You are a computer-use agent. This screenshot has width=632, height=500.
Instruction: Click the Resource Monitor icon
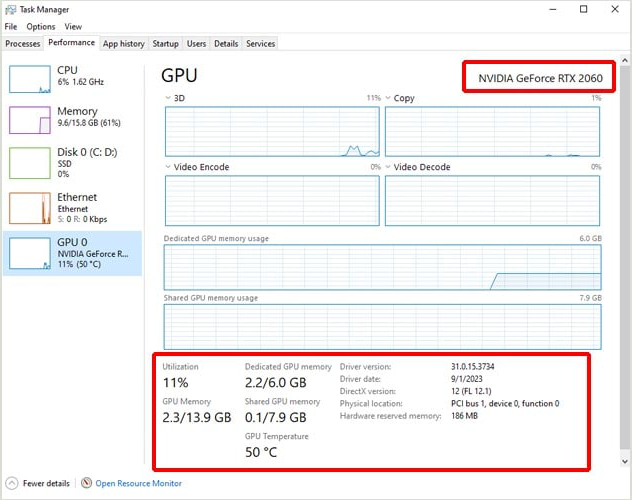point(87,483)
